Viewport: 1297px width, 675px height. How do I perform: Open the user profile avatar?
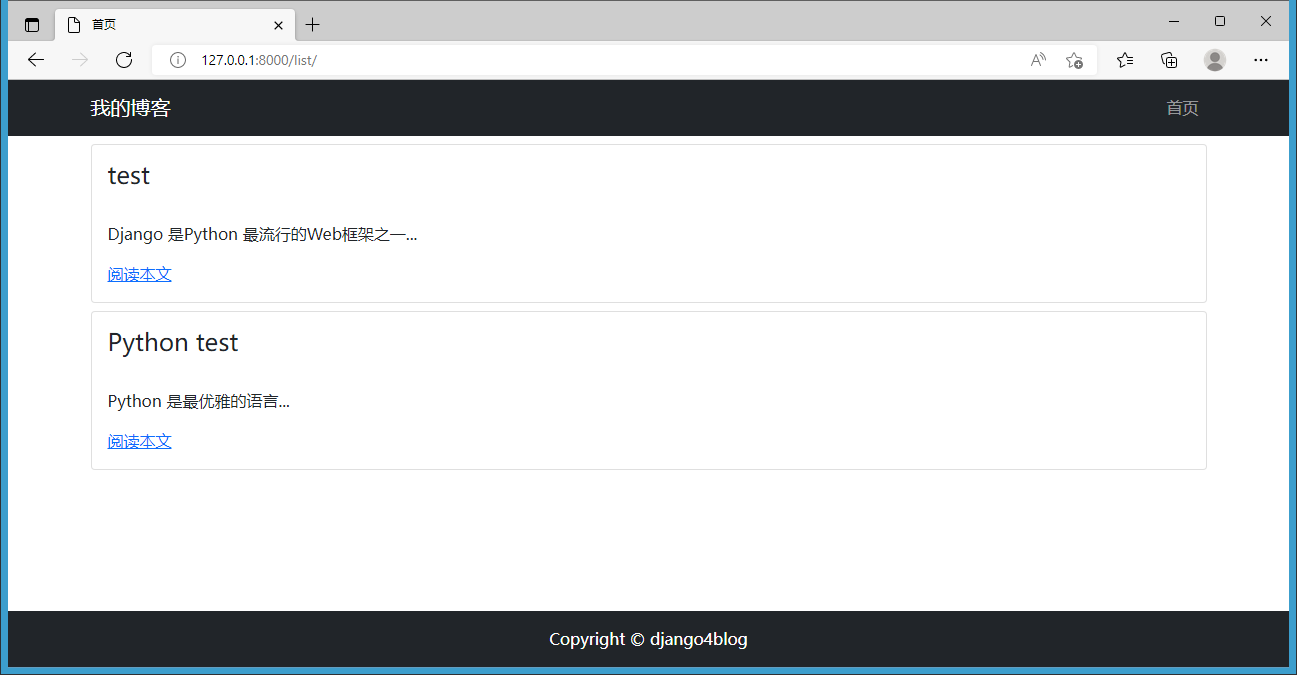click(1215, 60)
